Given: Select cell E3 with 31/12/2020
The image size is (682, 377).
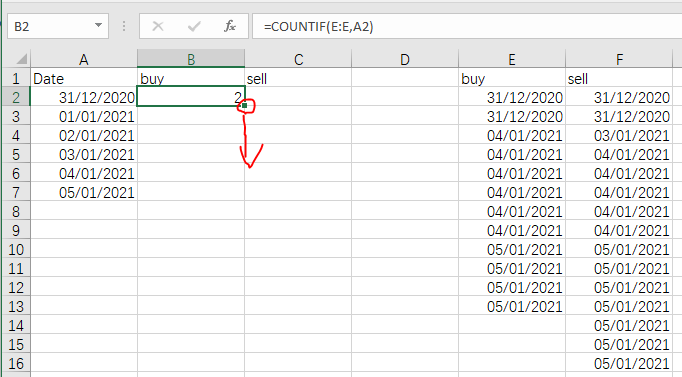Looking at the screenshot, I should (x=512, y=116).
